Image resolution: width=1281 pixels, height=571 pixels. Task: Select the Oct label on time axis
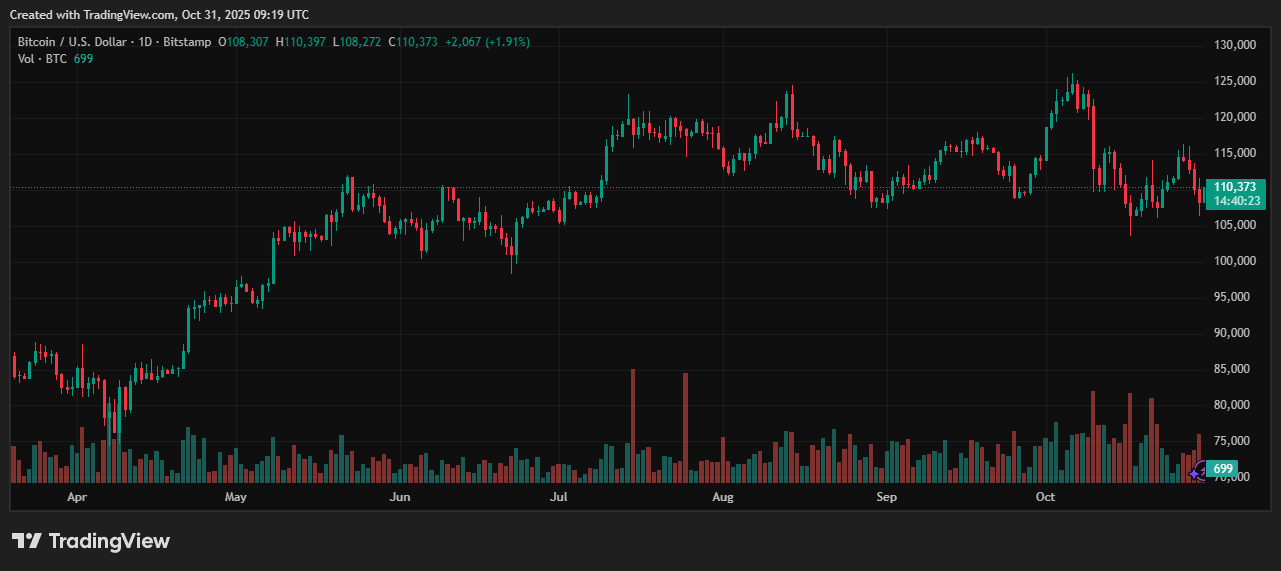point(1046,497)
